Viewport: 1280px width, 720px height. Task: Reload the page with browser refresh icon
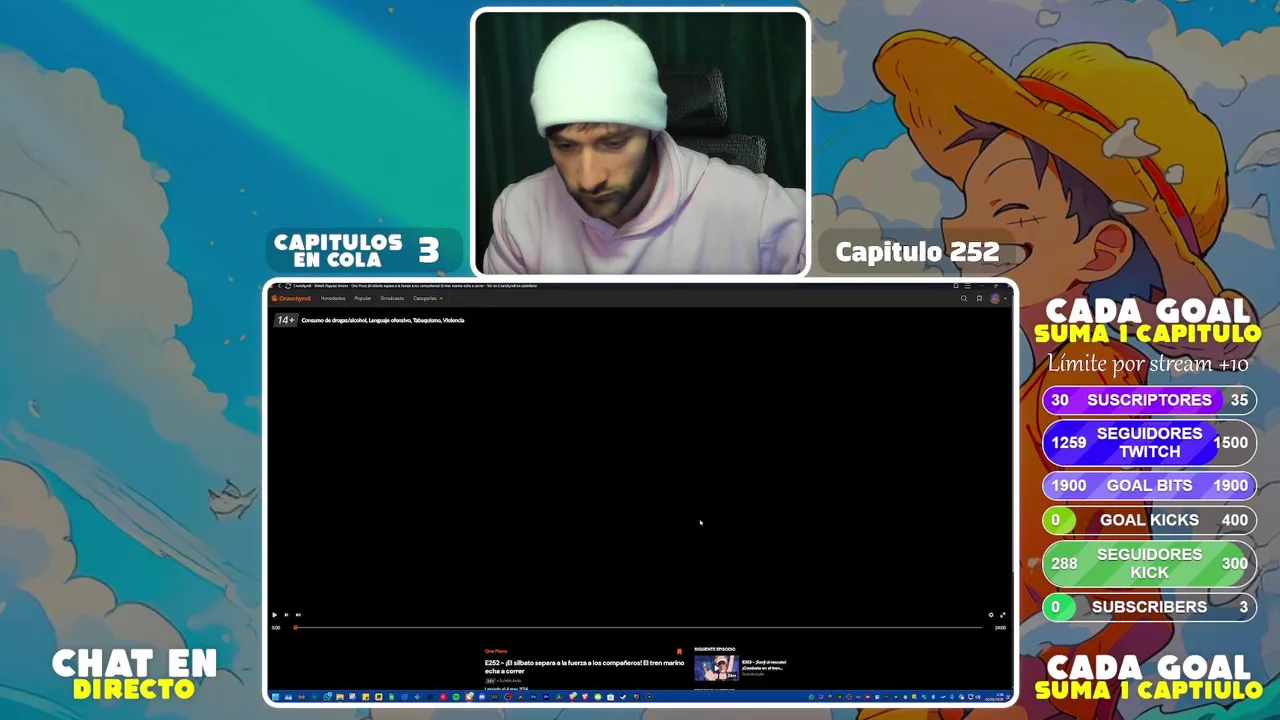pyautogui.click(x=288, y=286)
